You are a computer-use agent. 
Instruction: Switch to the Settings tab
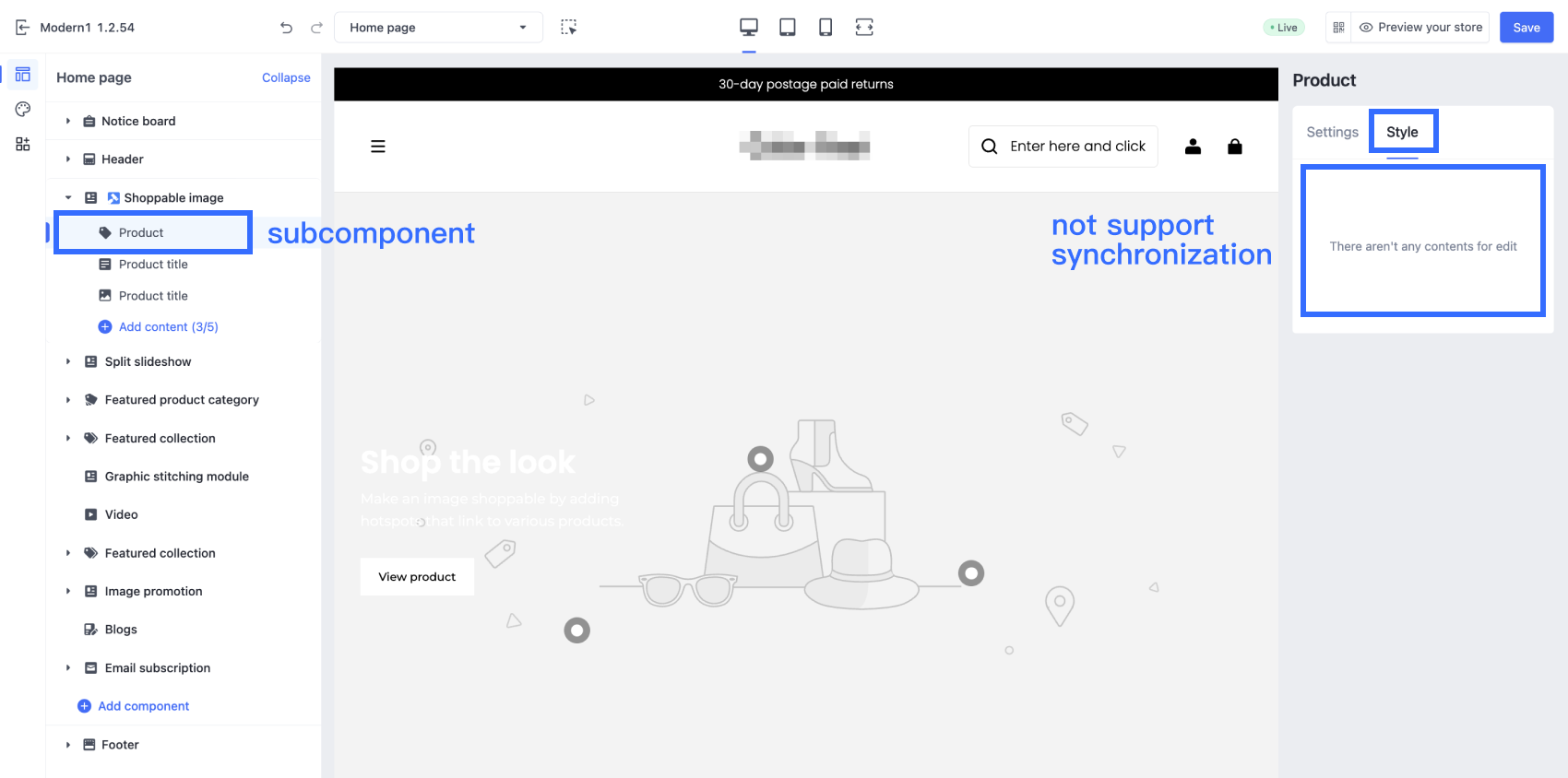point(1332,132)
